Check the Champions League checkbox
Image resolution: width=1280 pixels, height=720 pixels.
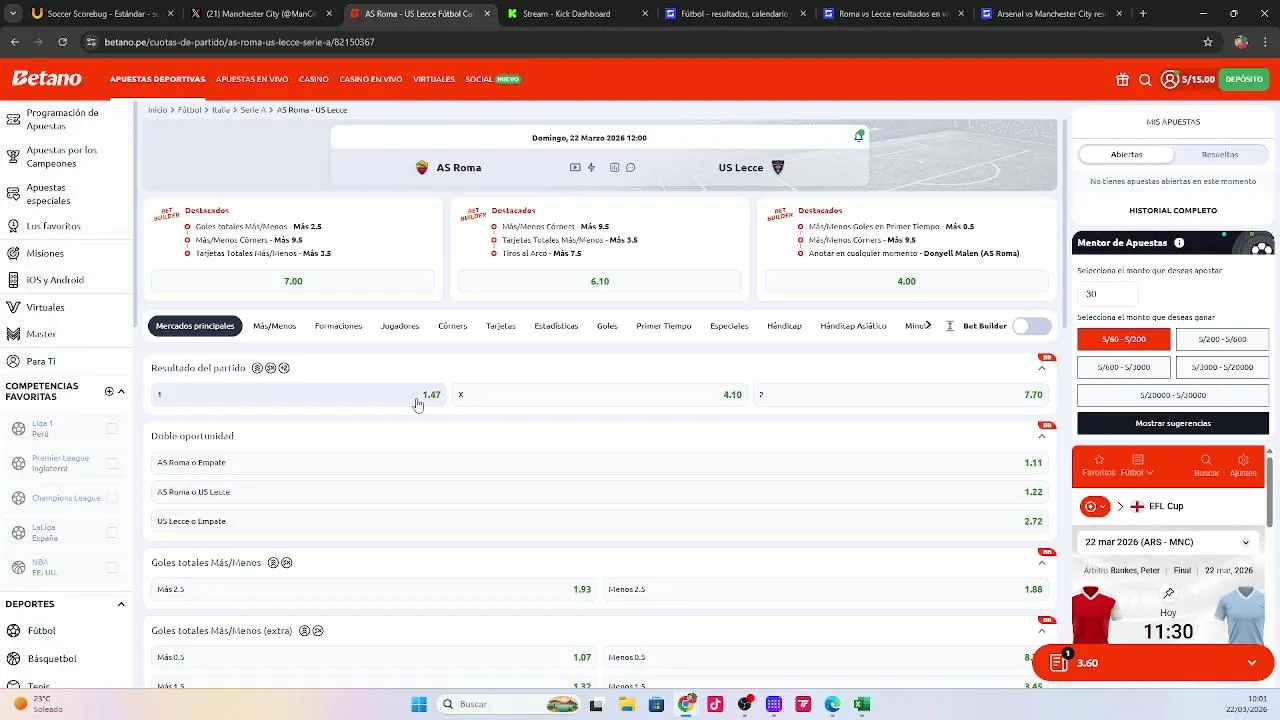tap(112, 498)
